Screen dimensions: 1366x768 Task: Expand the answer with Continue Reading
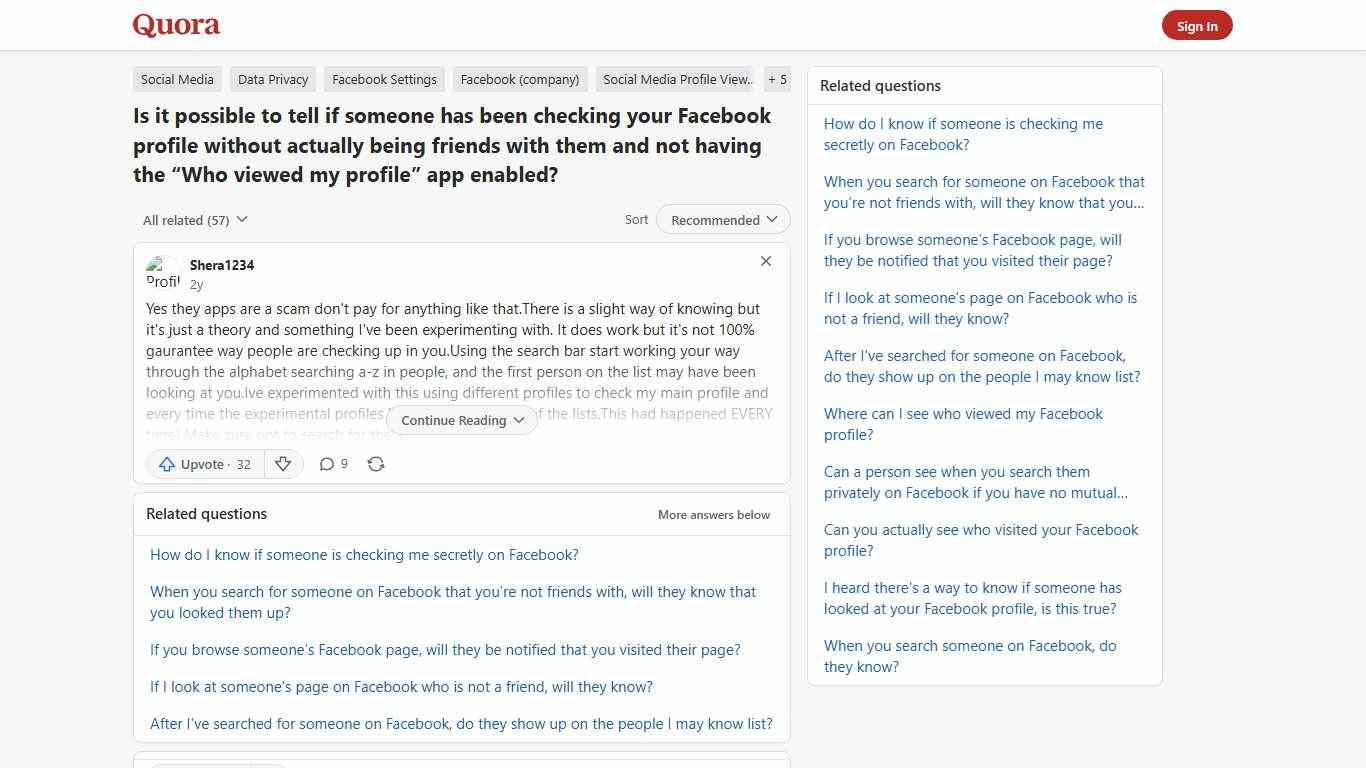coord(461,420)
